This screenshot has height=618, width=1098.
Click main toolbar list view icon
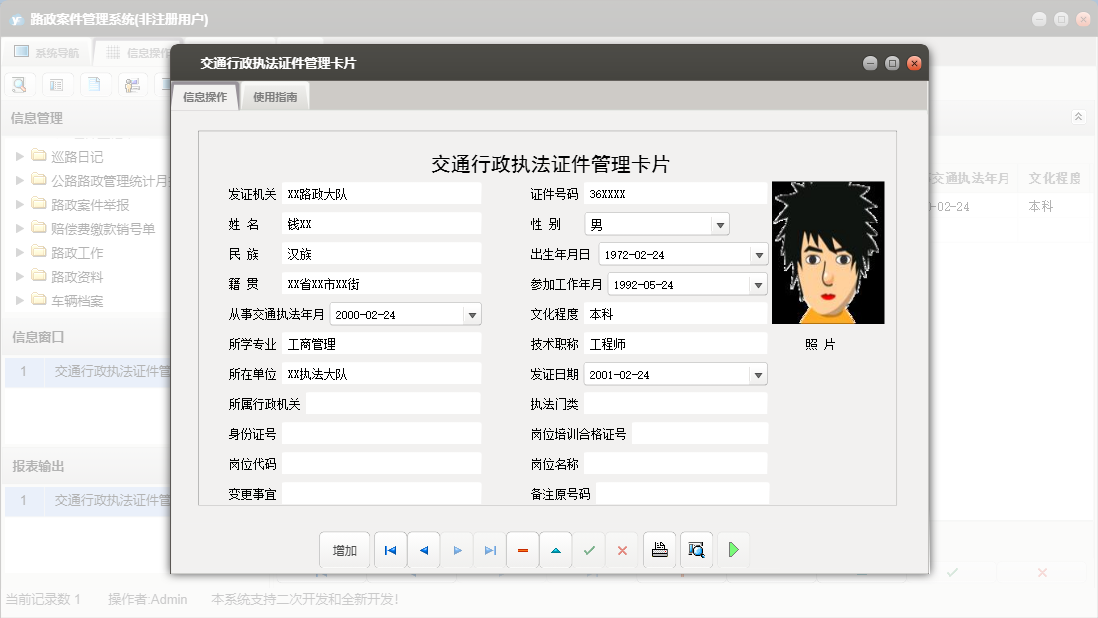coord(57,85)
